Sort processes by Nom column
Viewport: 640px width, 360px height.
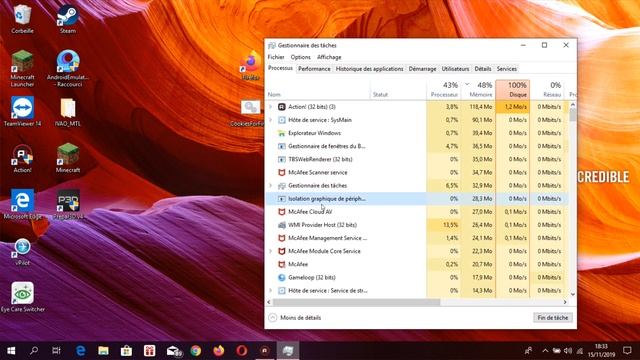(x=318, y=89)
